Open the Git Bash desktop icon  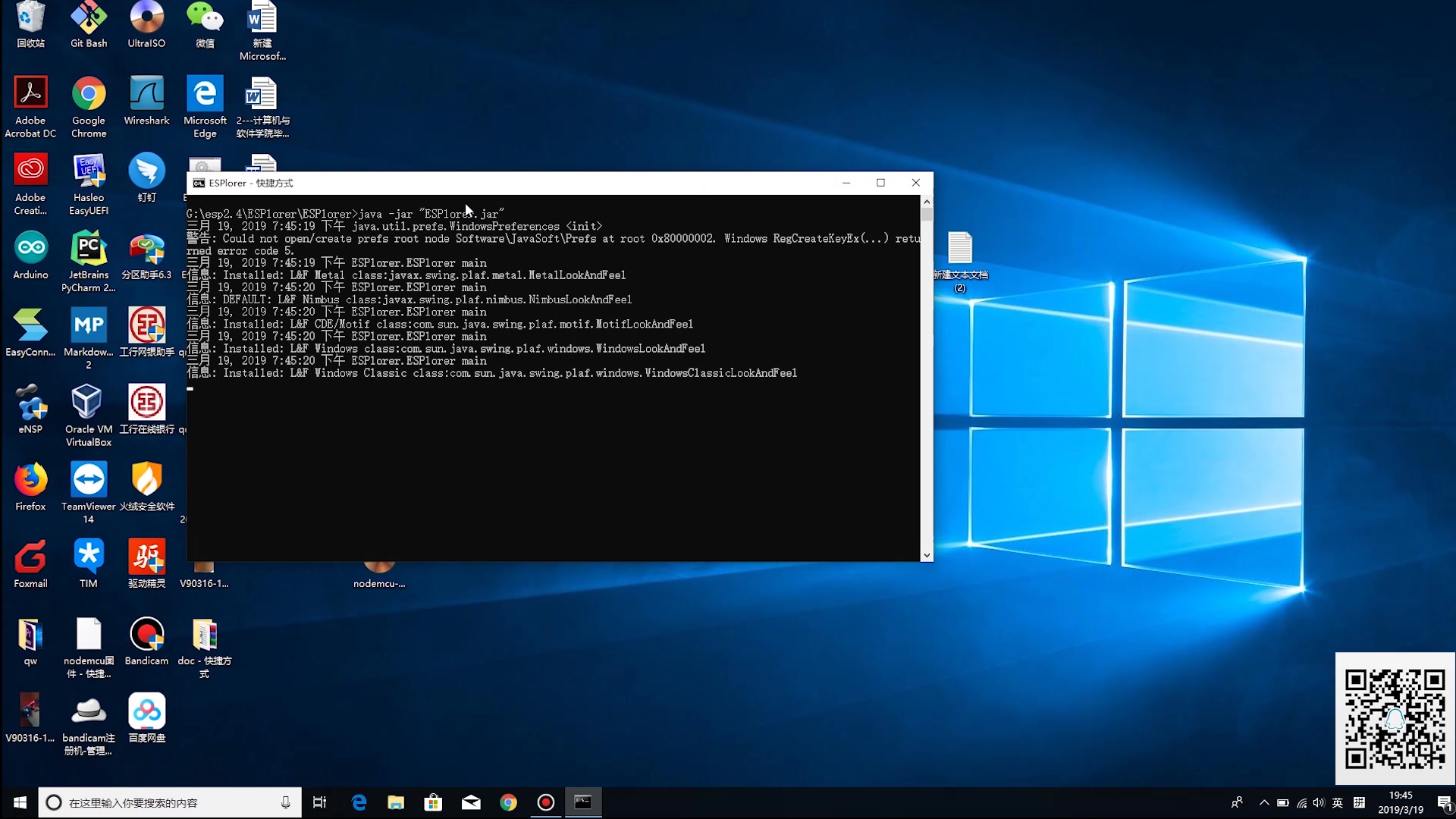coord(89,25)
